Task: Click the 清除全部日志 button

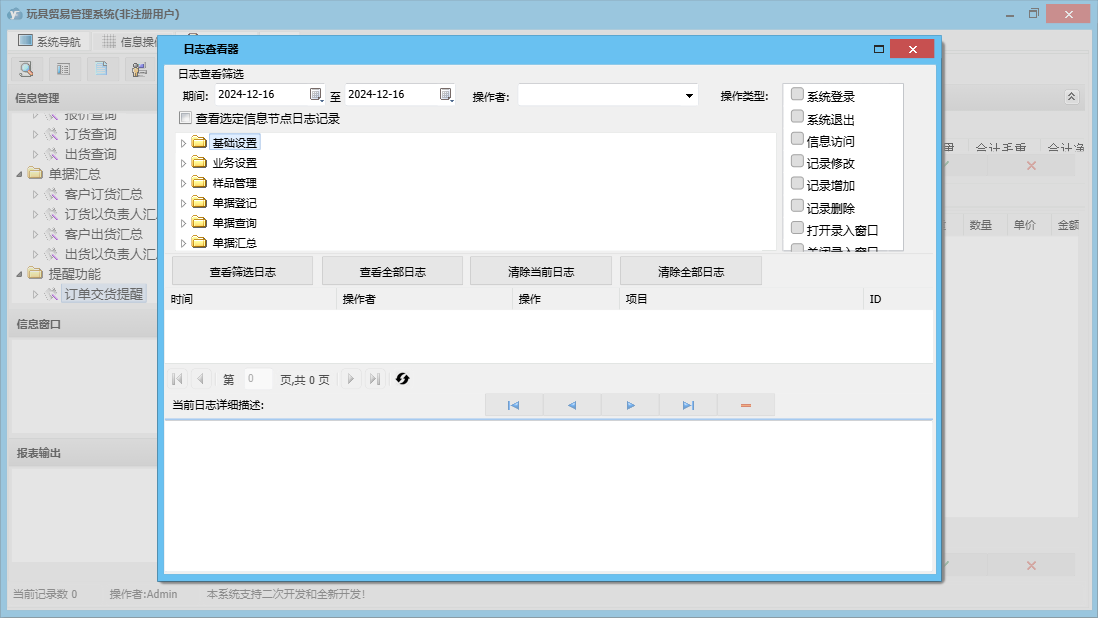Action: pyautogui.click(x=690, y=272)
